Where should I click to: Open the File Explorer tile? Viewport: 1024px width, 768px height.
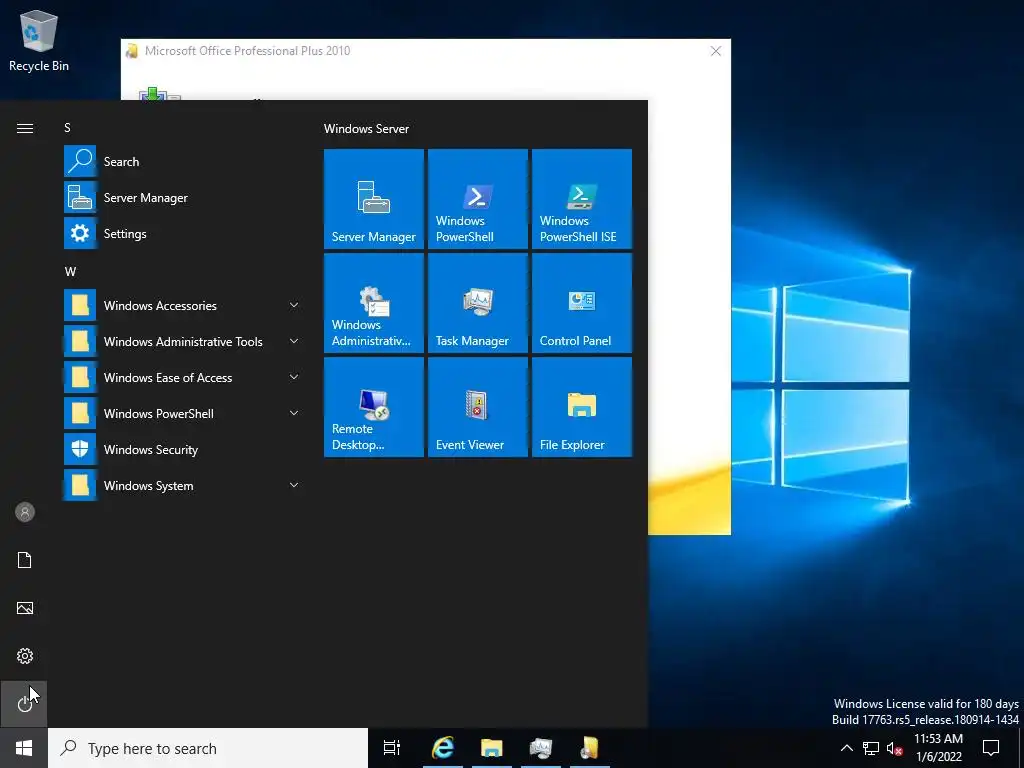[581, 406]
